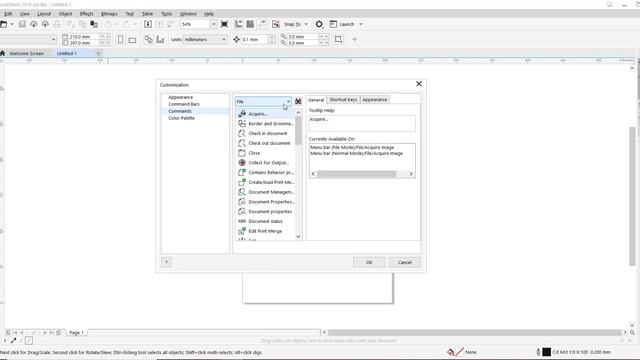Select Color Palette in the left tree

click(x=182, y=118)
